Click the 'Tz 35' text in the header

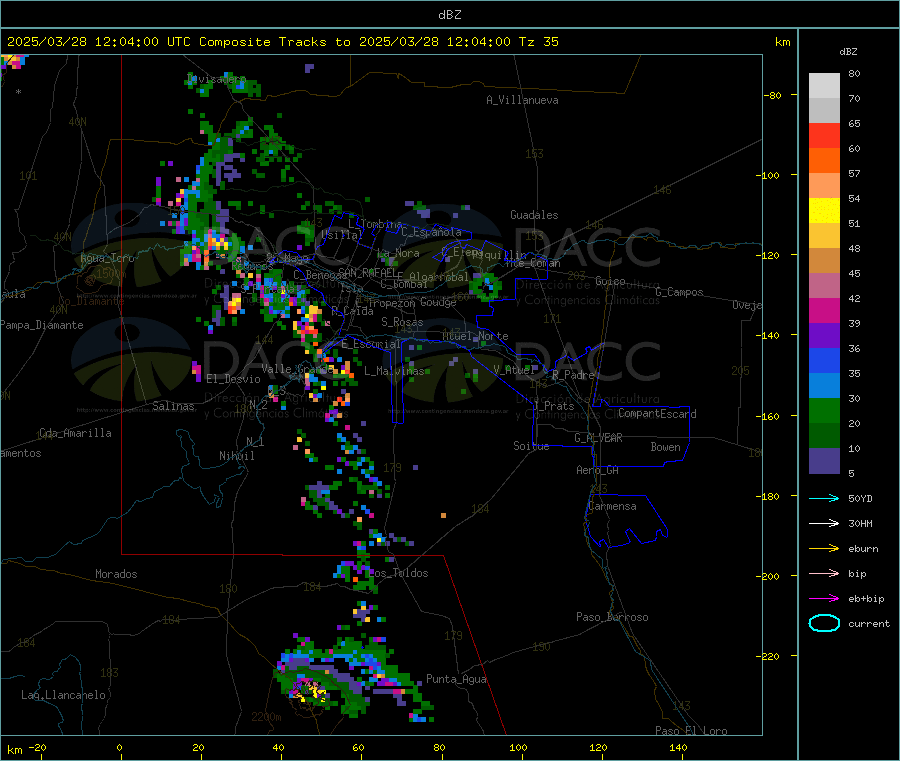click(538, 41)
